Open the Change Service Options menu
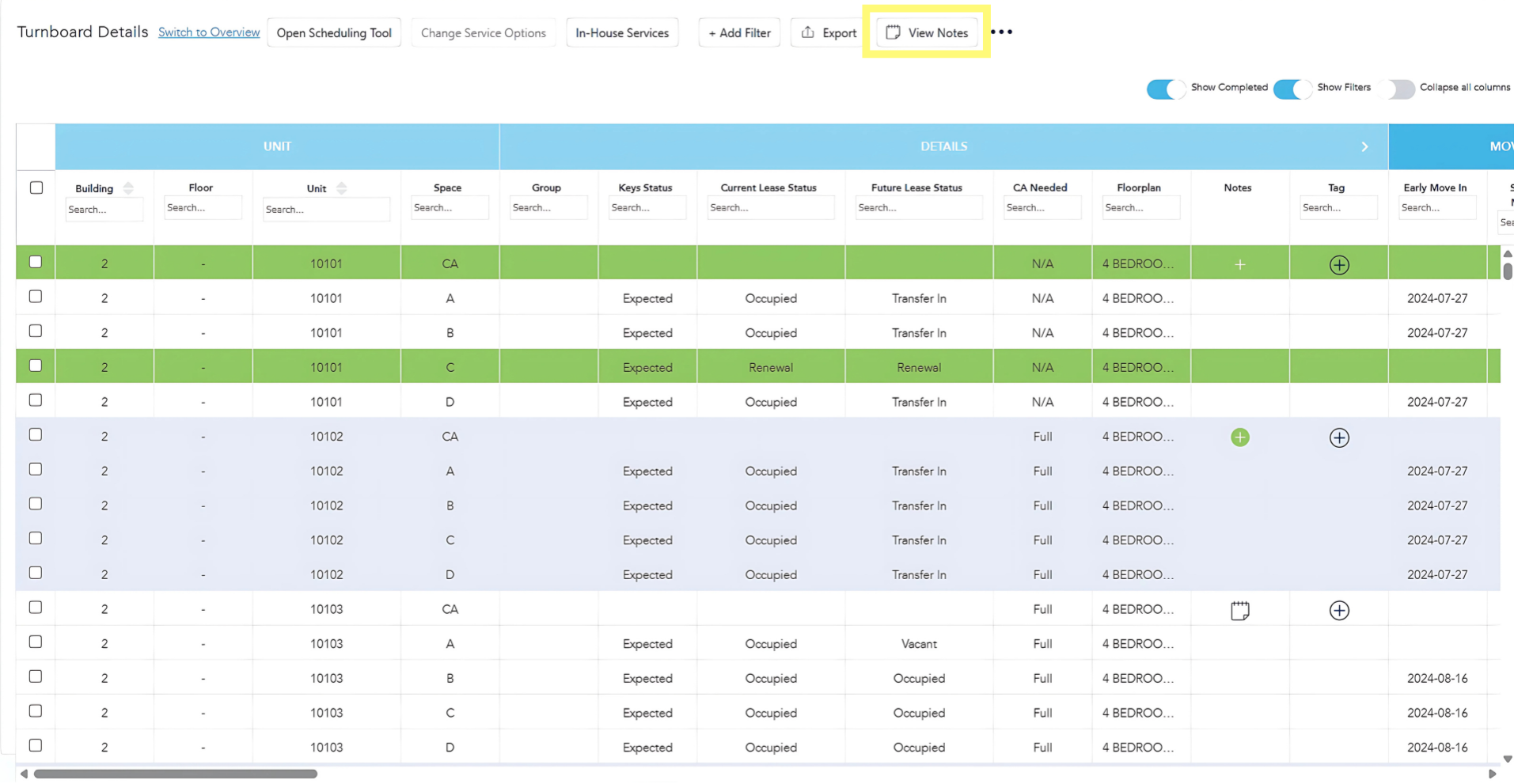Screen dimensions: 1514x784 (x=483, y=32)
